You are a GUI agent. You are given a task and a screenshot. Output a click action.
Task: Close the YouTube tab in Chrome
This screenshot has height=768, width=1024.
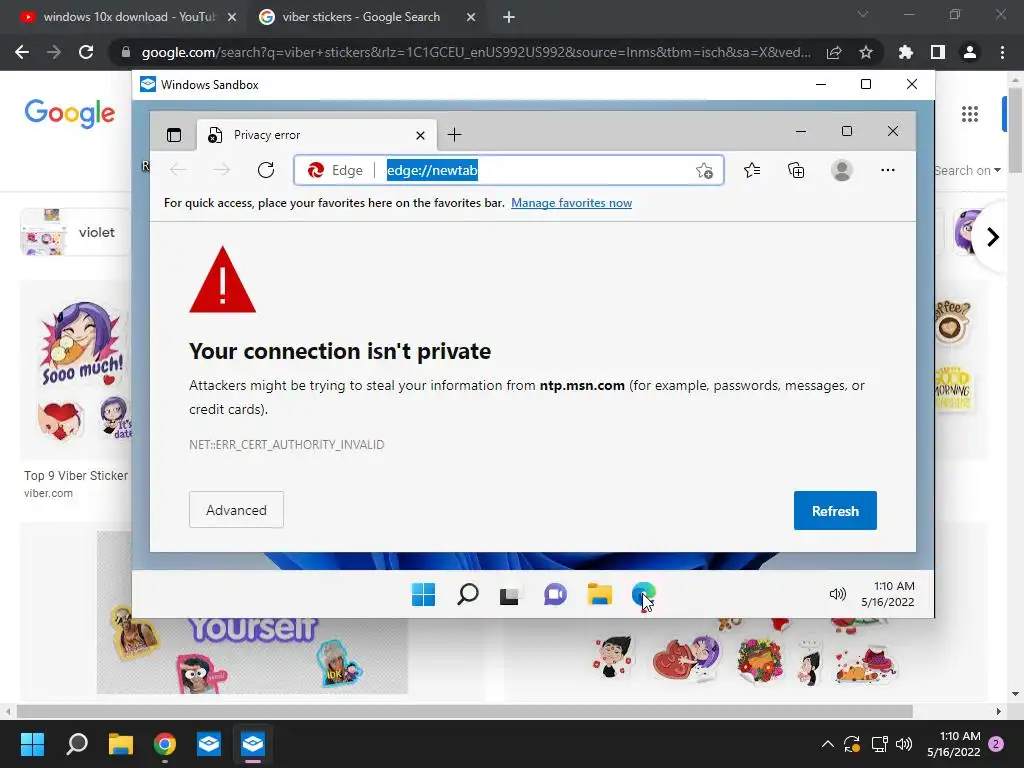click(232, 17)
